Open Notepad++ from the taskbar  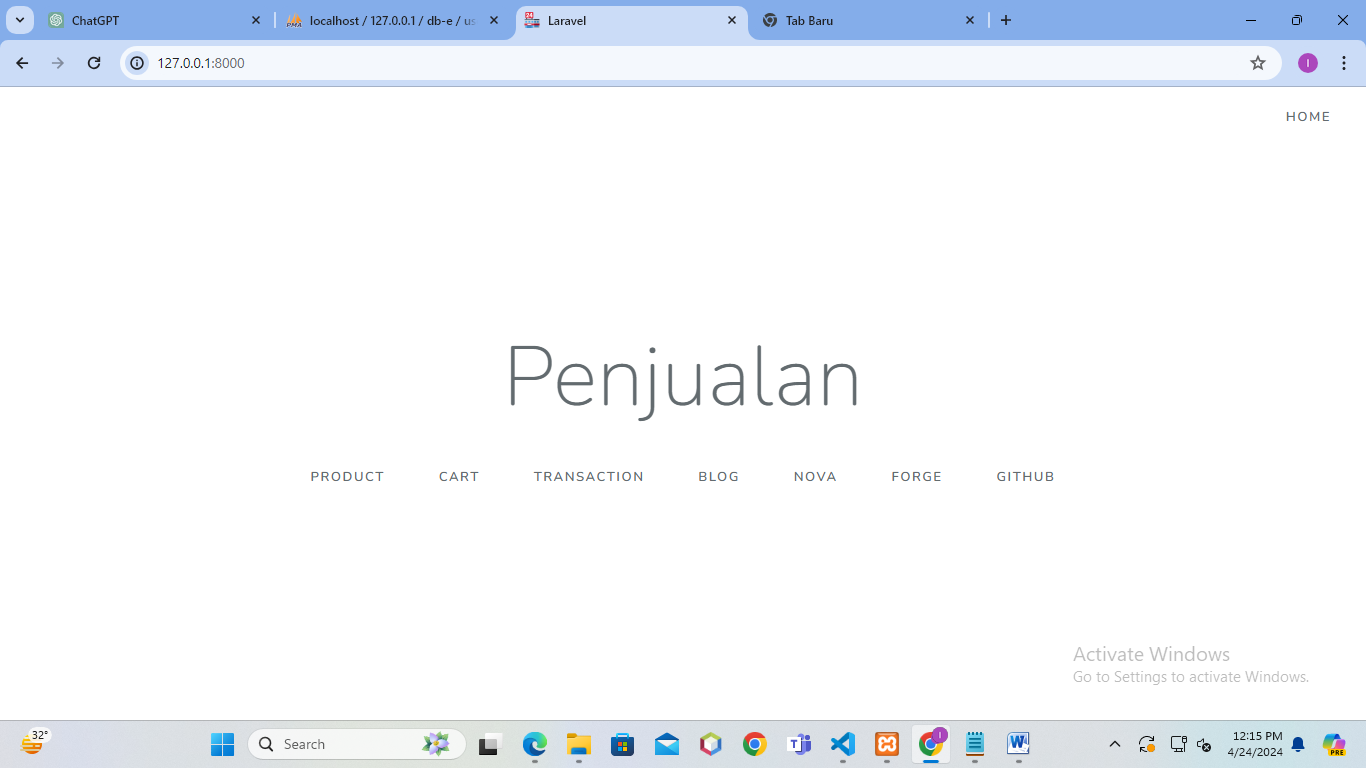tap(975, 744)
